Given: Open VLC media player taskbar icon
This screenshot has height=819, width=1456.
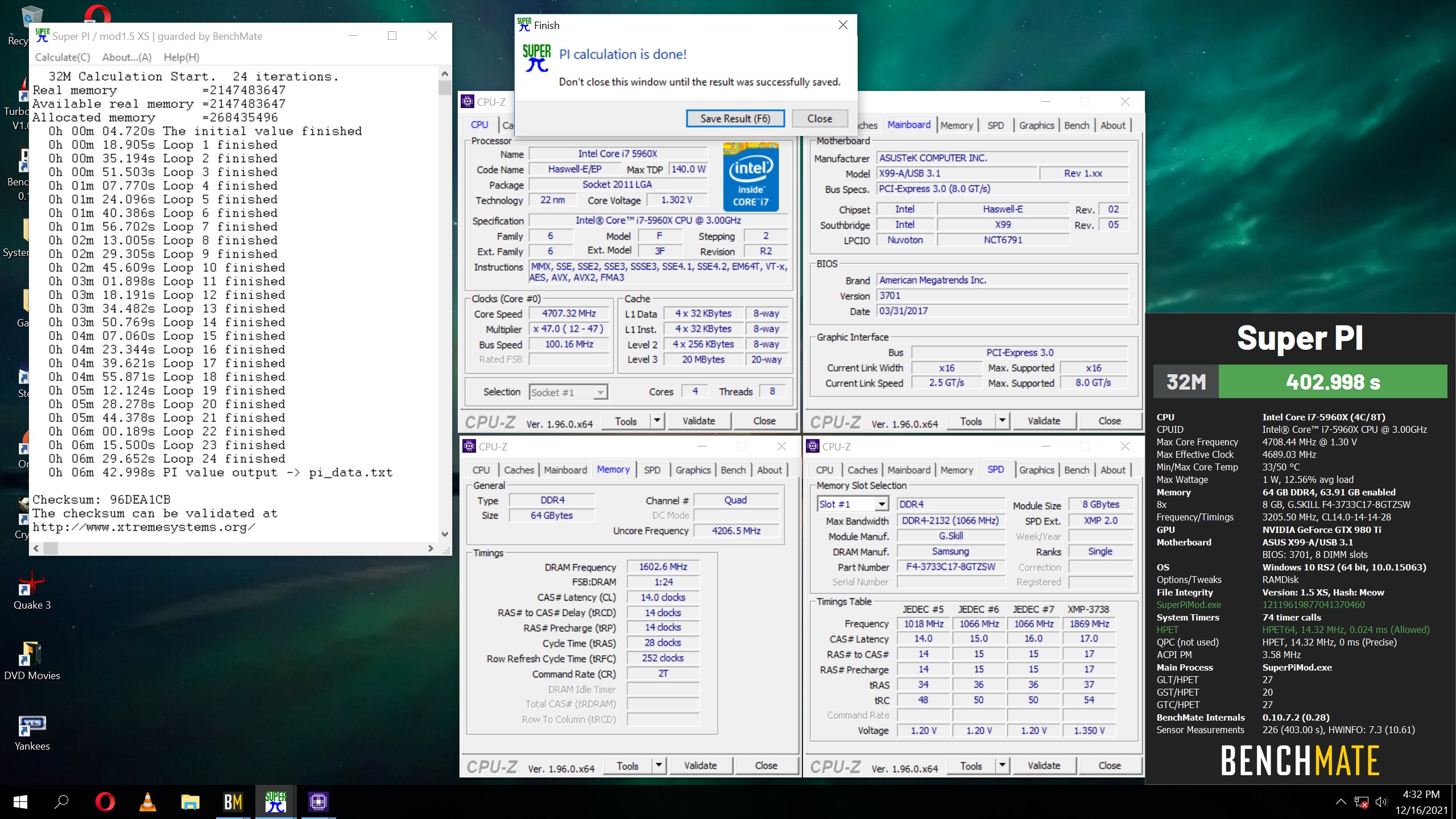Looking at the screenshot, I should 148,802.
